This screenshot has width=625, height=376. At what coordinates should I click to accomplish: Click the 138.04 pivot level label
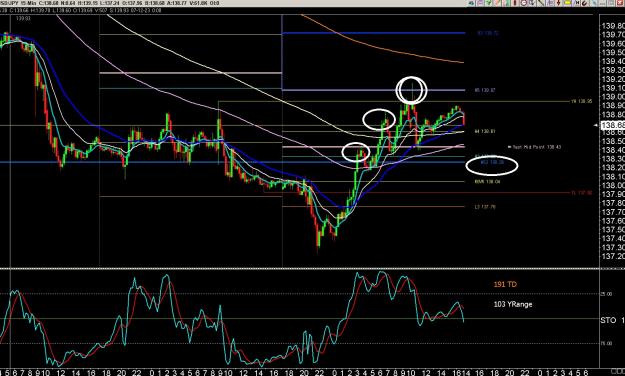tap(487, 182)
